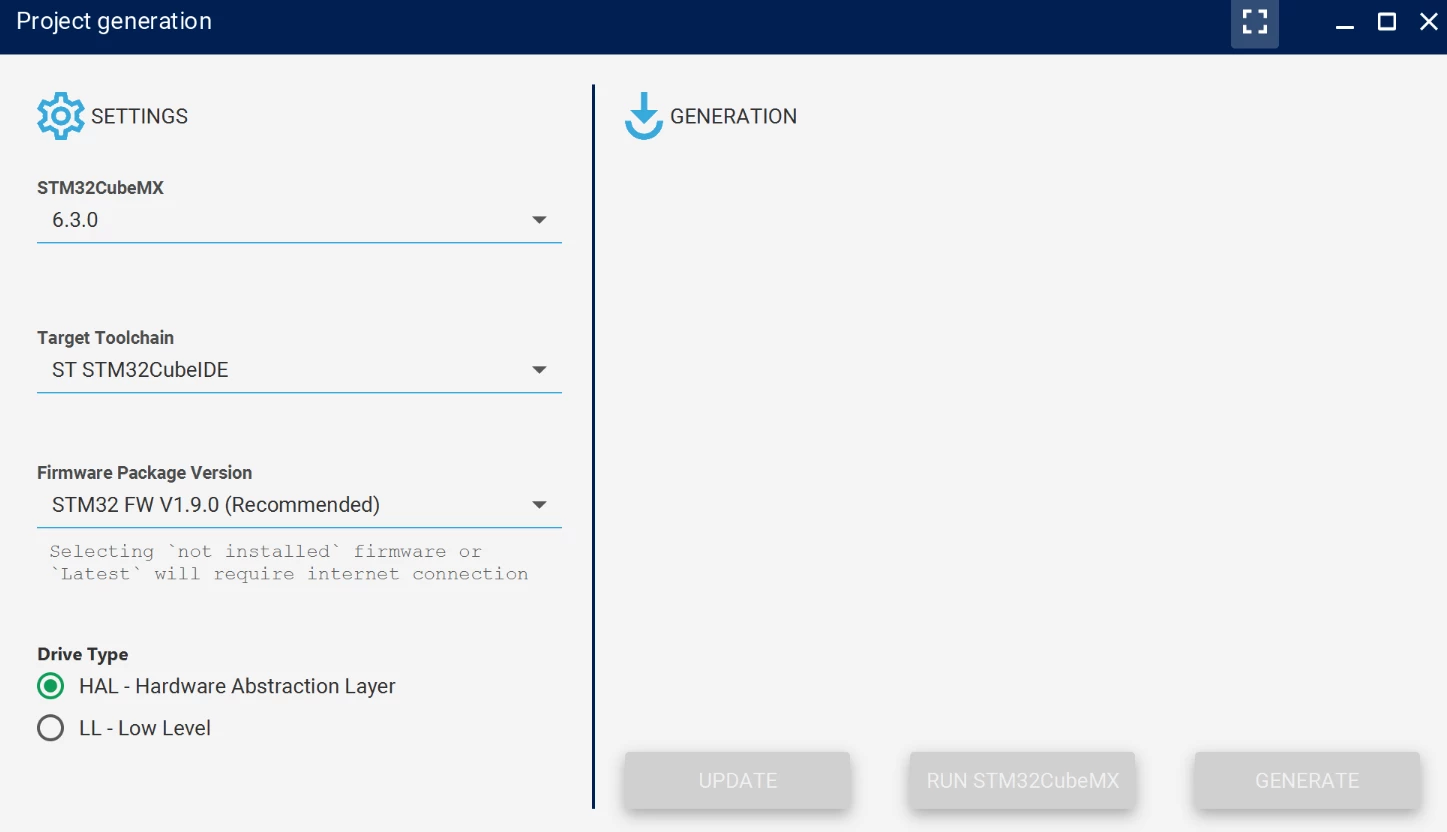This screenshot has height=832, width=1447.
Task: Open the STM32CubeMX version dropdown arrow
Action: (539, 220)
